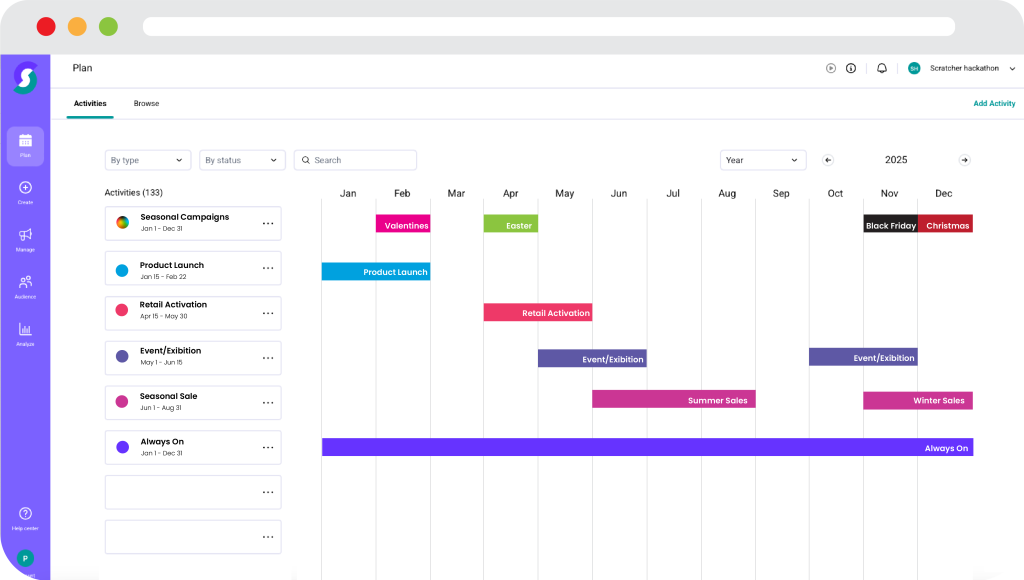Image resolution: width=1024 pixels, height=580 pixels.
Task: Click the 2025 year label
Action: coord(896,160)
